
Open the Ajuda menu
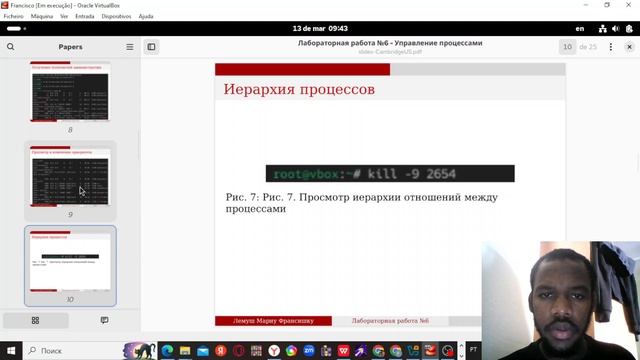coord(146,16)
